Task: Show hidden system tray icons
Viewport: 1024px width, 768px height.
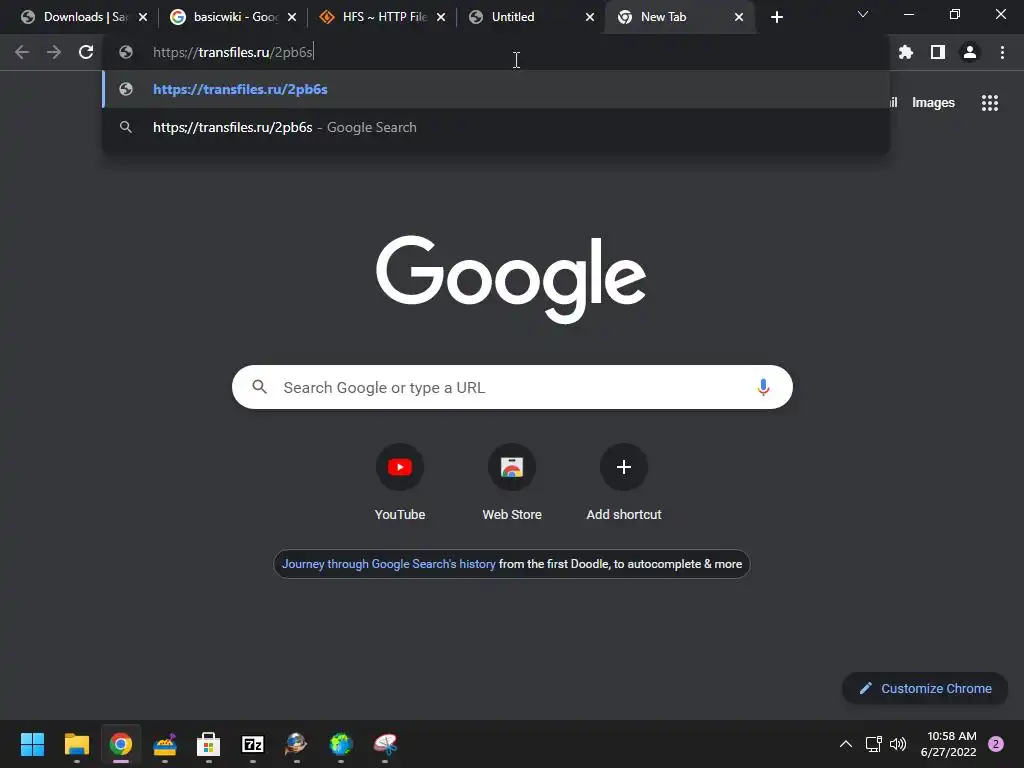Action: point(846,744)
